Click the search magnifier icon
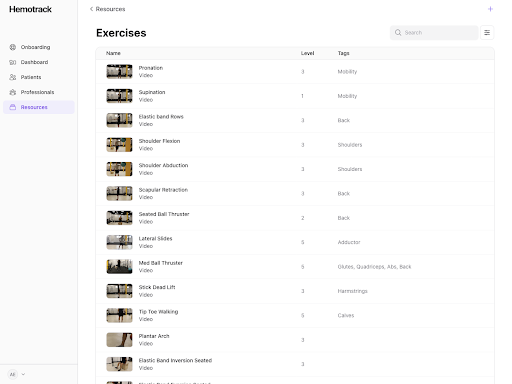The height and width of the screenshot is (384, 512). click(x=398, y=33)
